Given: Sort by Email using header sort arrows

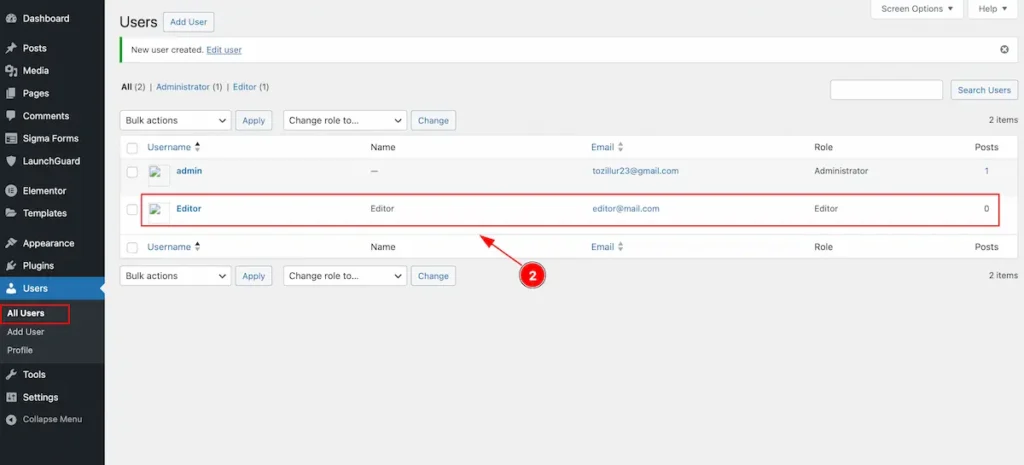Looking at the screenshot, I should [x=620, y=148].
